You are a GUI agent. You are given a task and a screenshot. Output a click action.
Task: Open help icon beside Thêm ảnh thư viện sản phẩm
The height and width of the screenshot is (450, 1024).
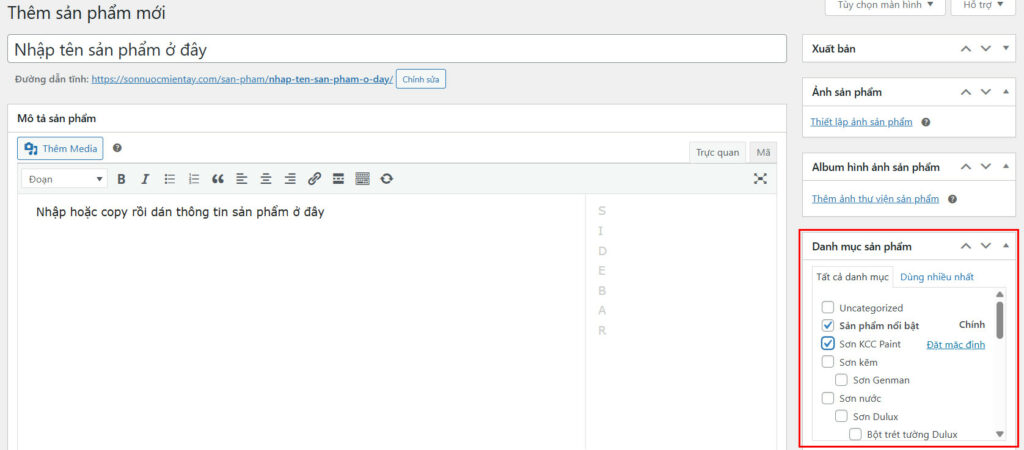(x=952, y=199)
